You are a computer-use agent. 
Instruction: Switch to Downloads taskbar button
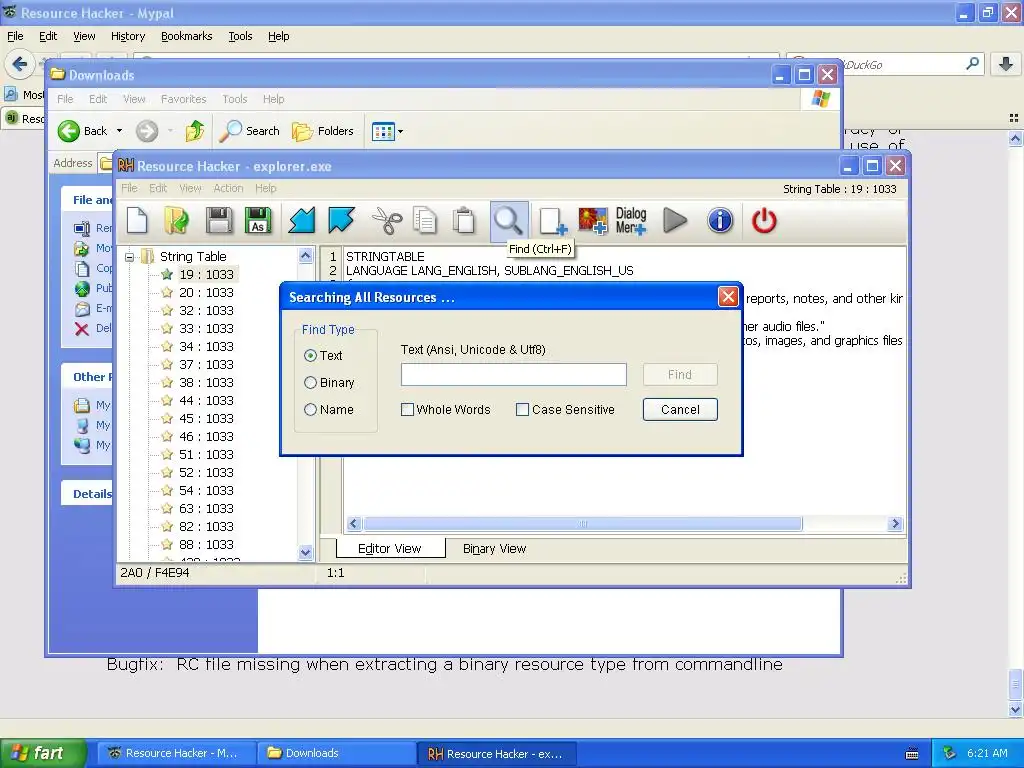coord(335,753)
